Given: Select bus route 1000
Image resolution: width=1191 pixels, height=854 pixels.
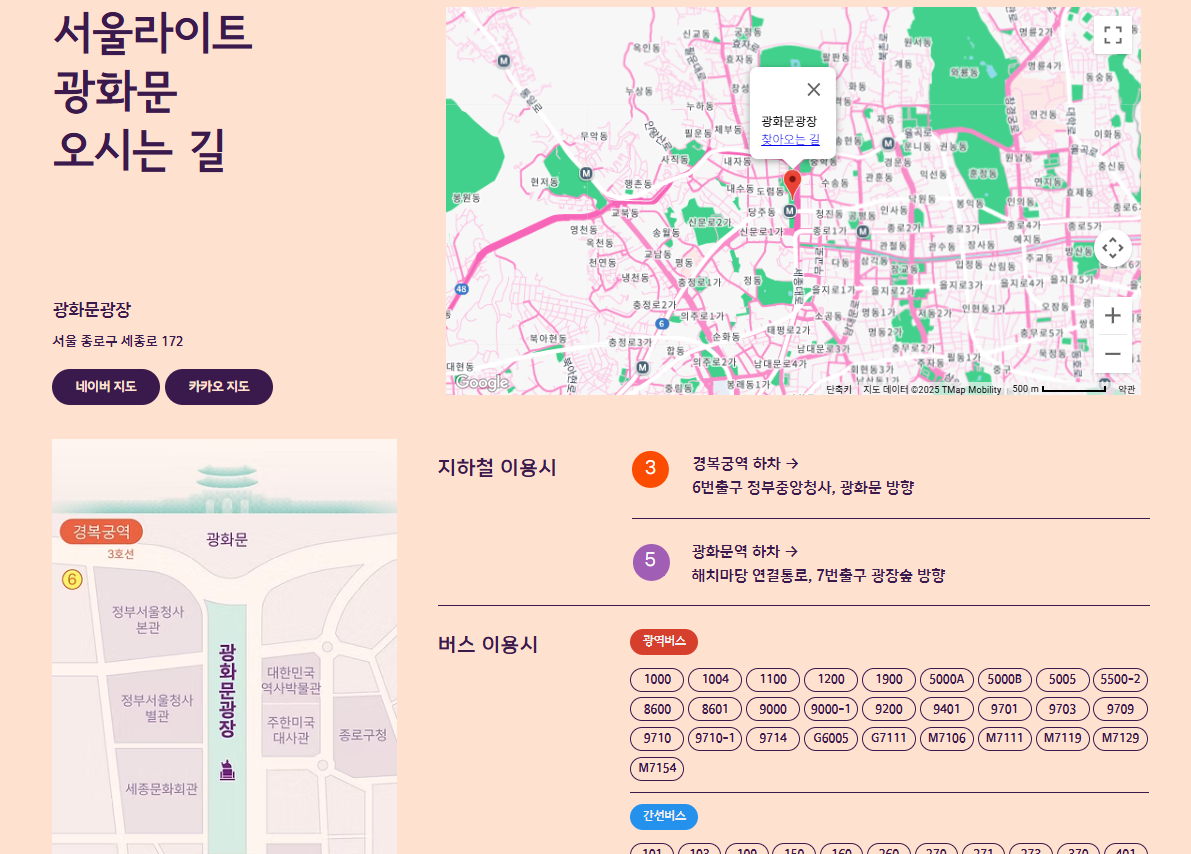Looking at the screenshot, I should coord(656,679).
